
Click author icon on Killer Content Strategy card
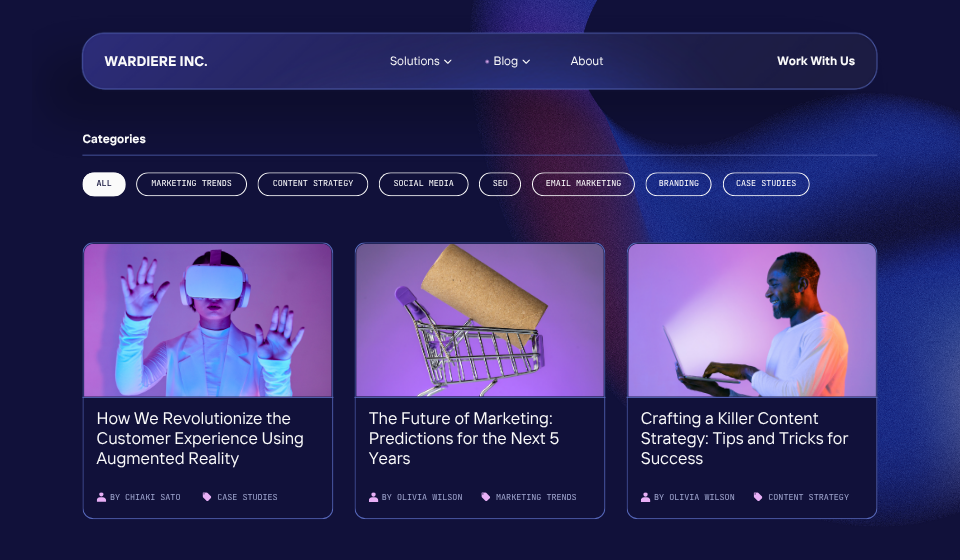pyautogui.click(x=645, y=497)
